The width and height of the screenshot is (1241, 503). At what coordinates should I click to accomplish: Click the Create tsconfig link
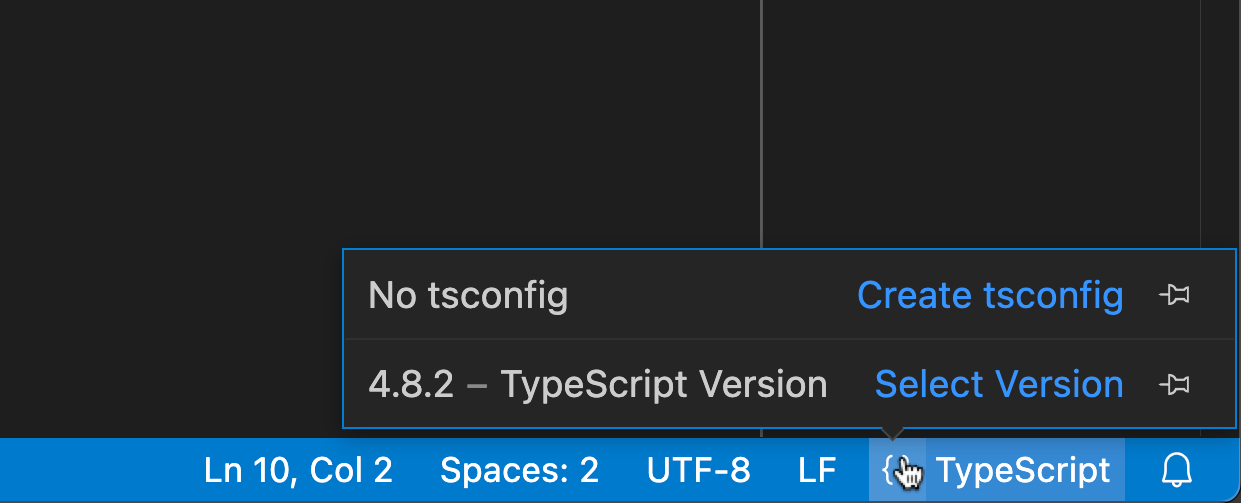tap(990, 295)
